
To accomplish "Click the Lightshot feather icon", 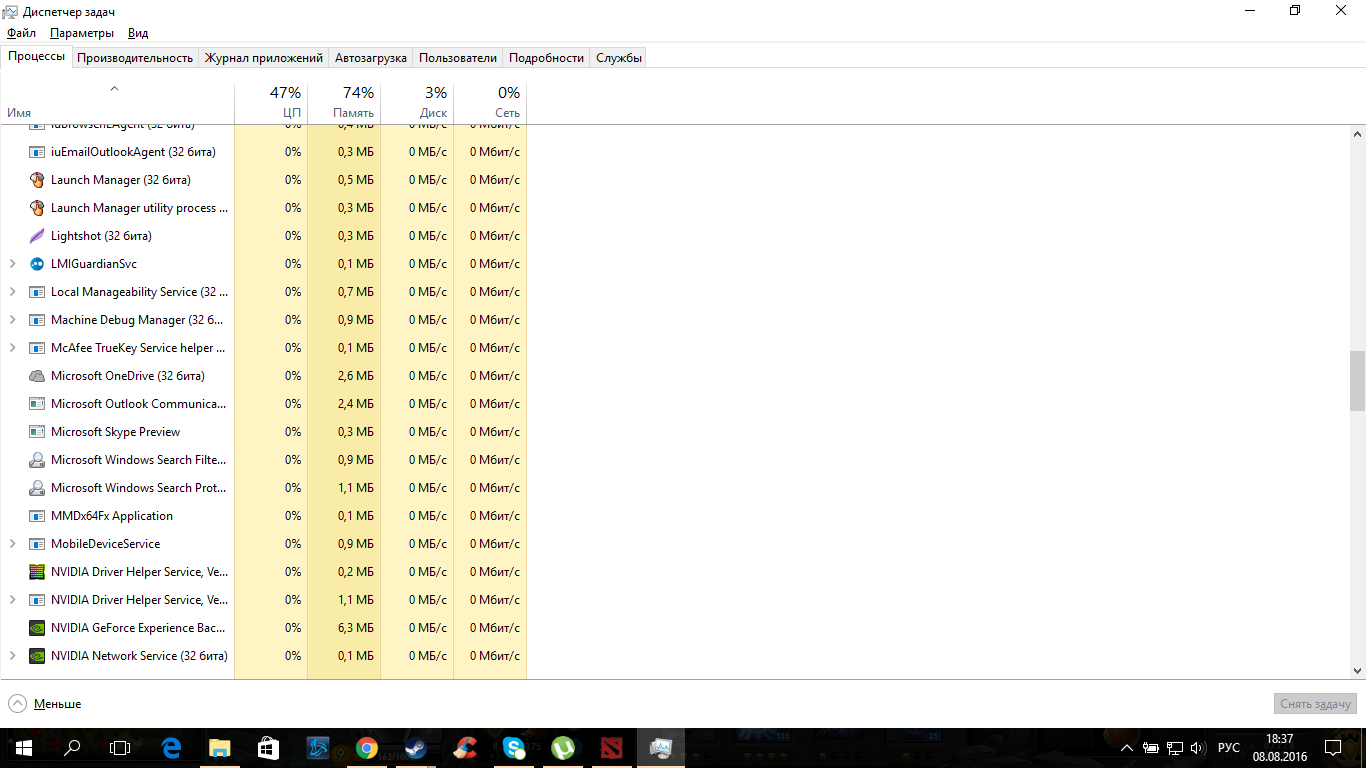I will click(37, 236).
